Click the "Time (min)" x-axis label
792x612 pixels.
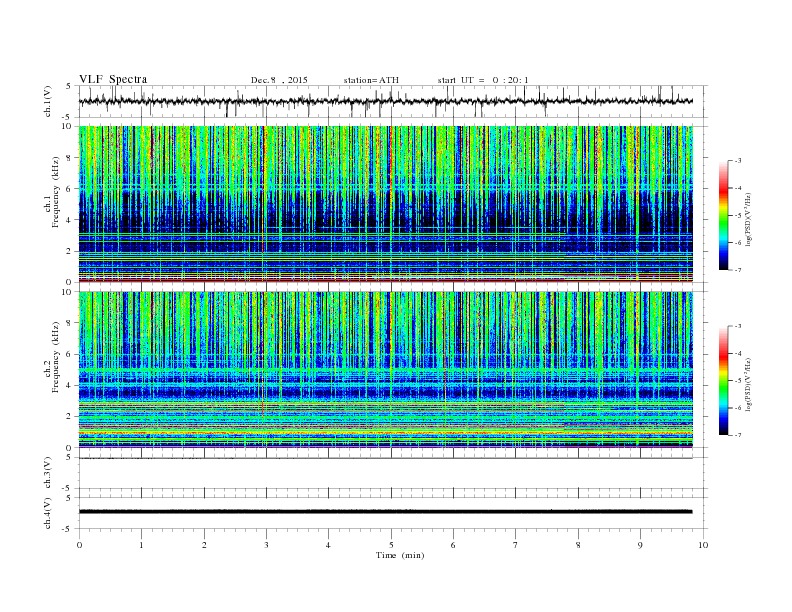400,555
